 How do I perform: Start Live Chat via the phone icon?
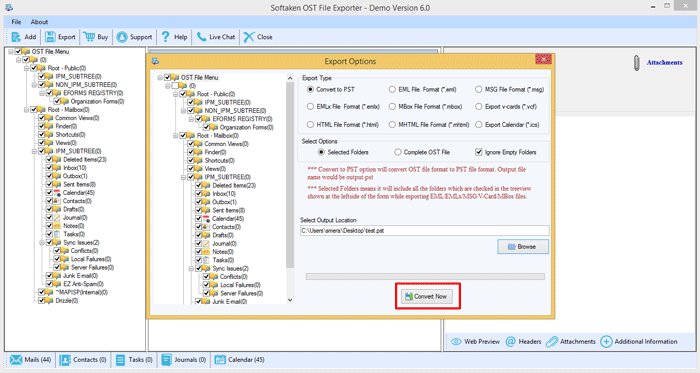pos(201,37)
